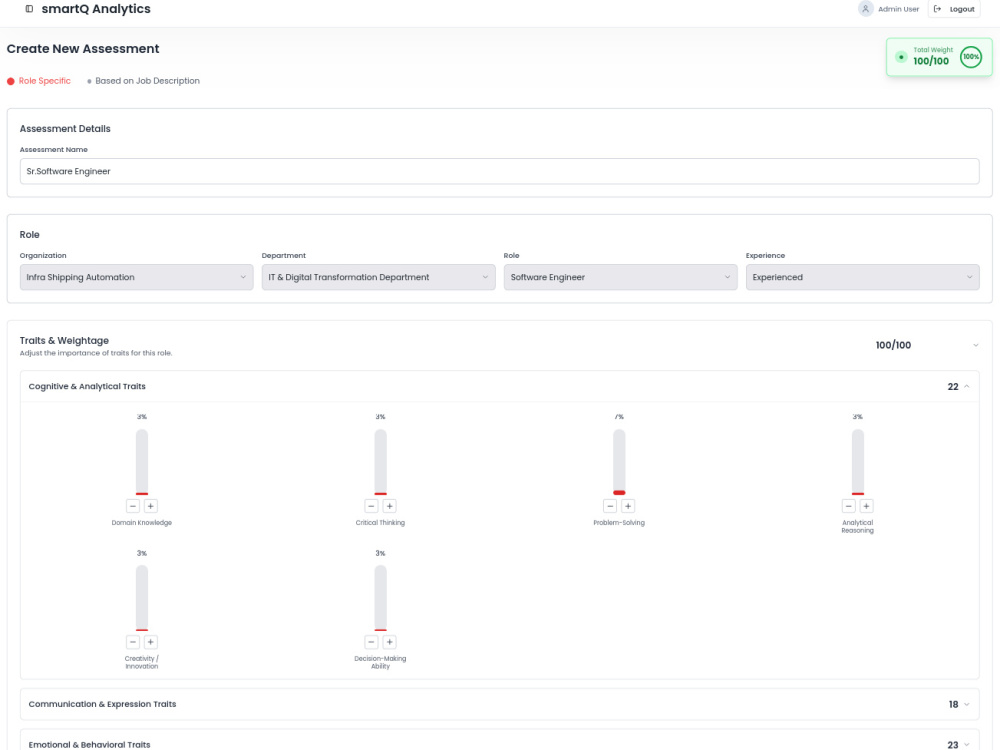
Task: Expand the Communication & Expression Traits section
Action: [499, 704]
